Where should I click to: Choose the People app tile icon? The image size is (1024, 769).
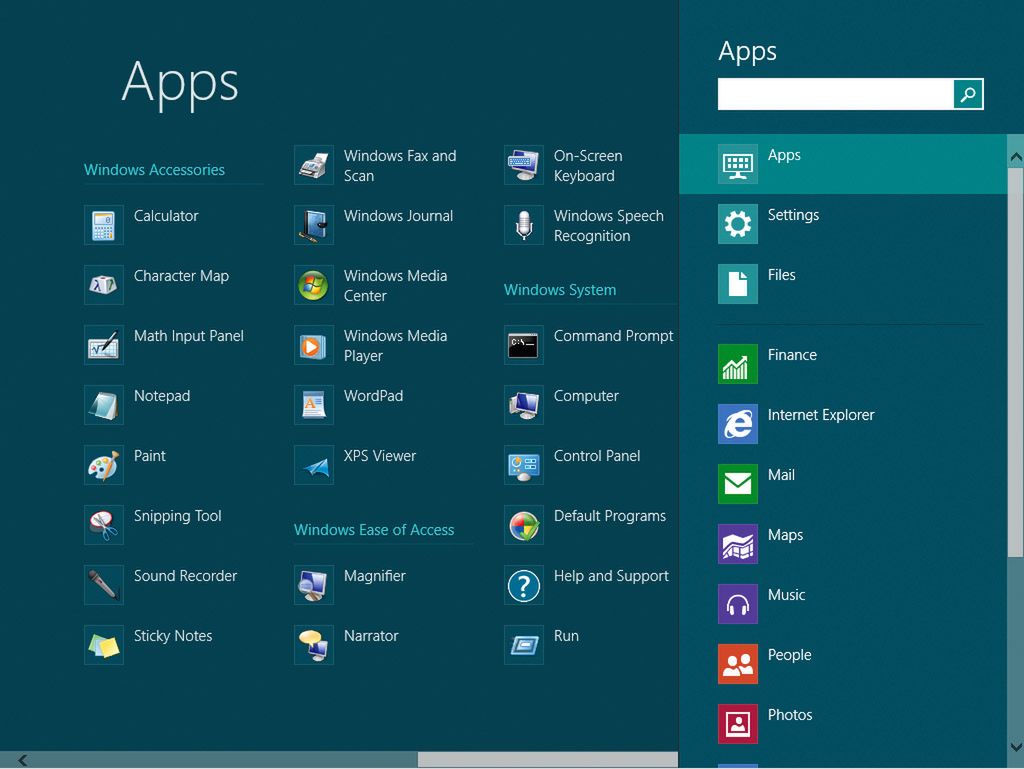[738, 664]
